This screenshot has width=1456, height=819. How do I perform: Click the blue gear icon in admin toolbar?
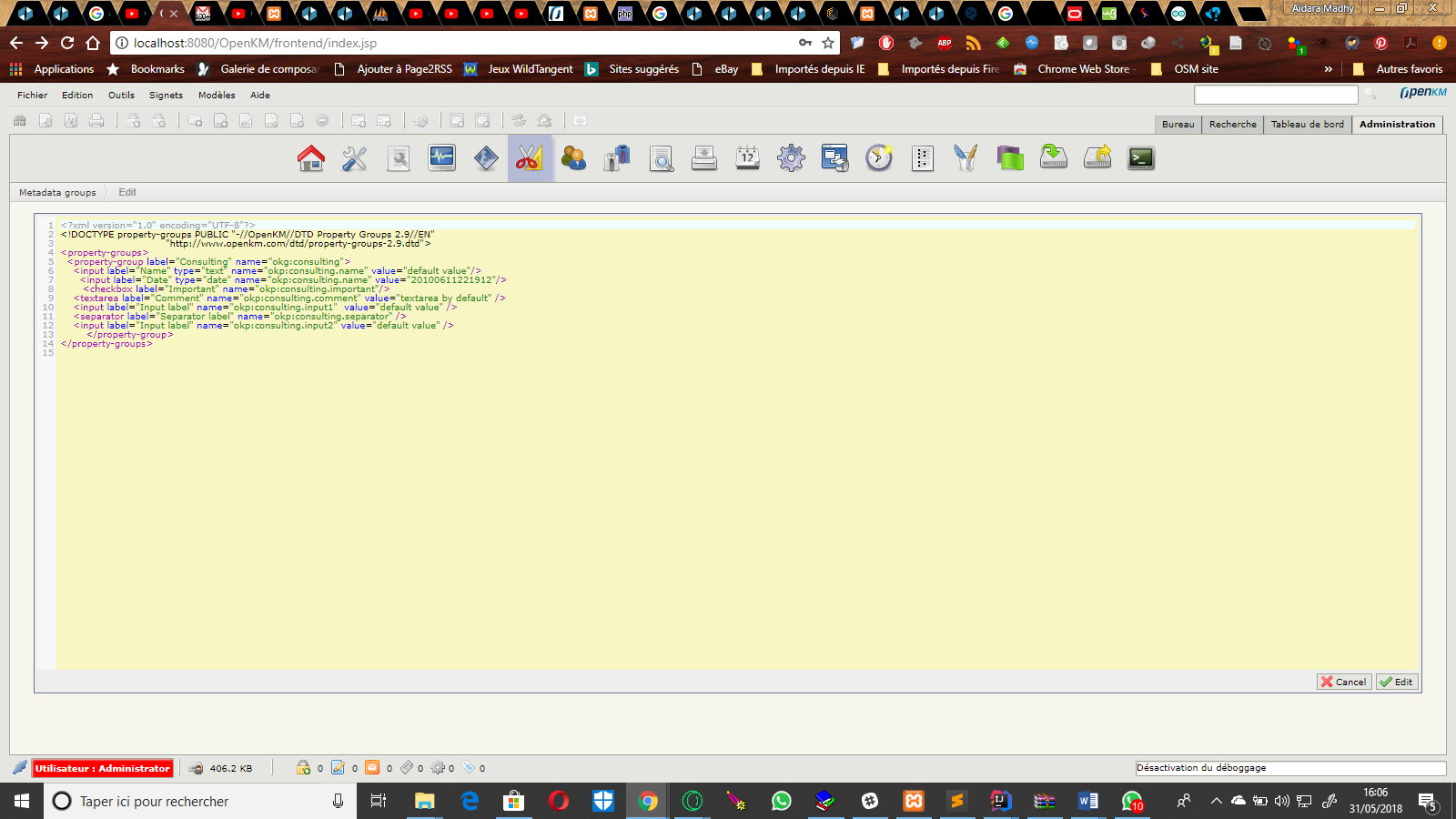(791, 158)
